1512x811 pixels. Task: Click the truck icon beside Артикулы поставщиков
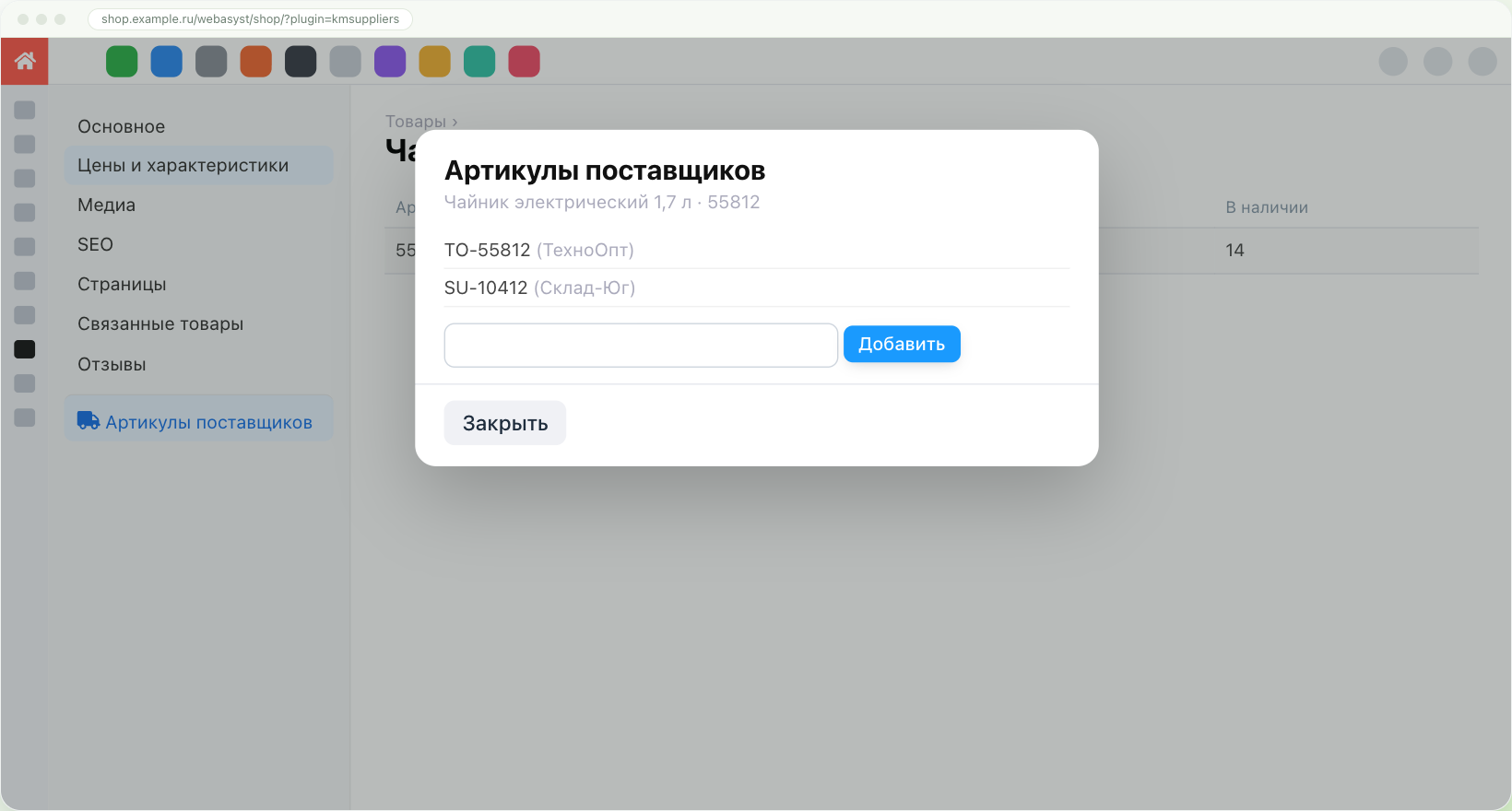[89, 421]
